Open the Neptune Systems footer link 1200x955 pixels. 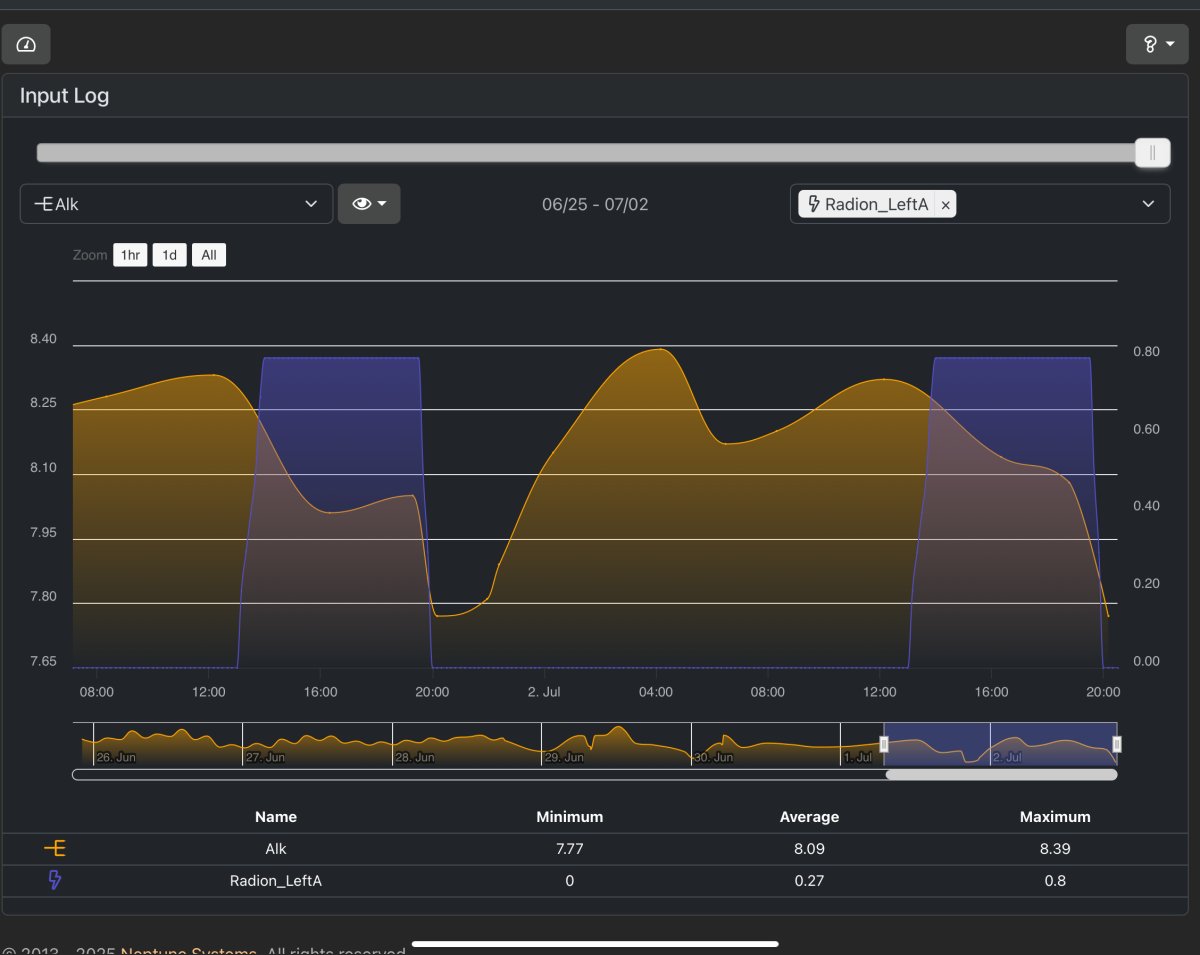pos(189,951)
